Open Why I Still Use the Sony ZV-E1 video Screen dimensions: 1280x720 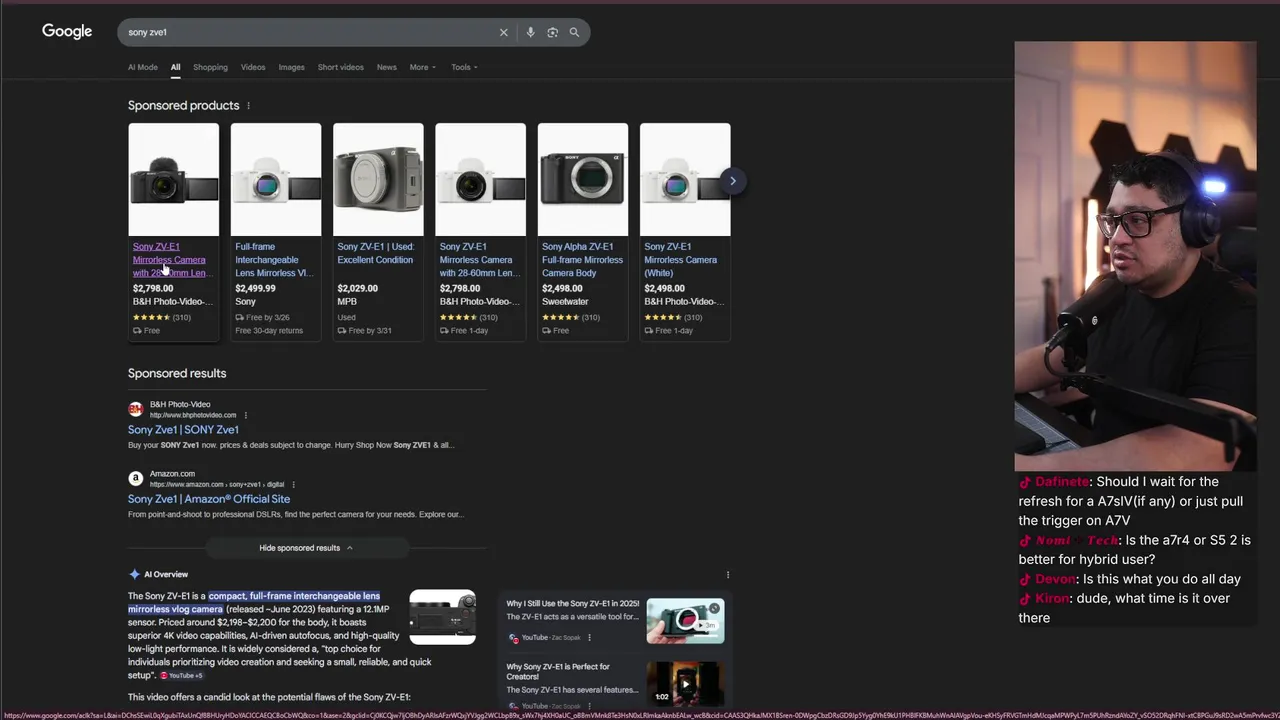tap(572, 604)
